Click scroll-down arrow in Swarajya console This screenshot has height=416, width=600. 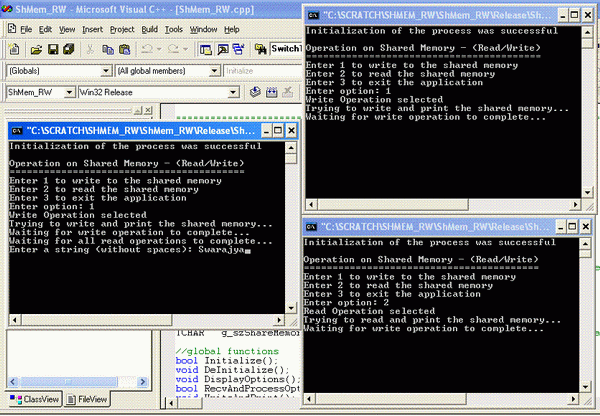pyautogui.click(x=291, y=308)
